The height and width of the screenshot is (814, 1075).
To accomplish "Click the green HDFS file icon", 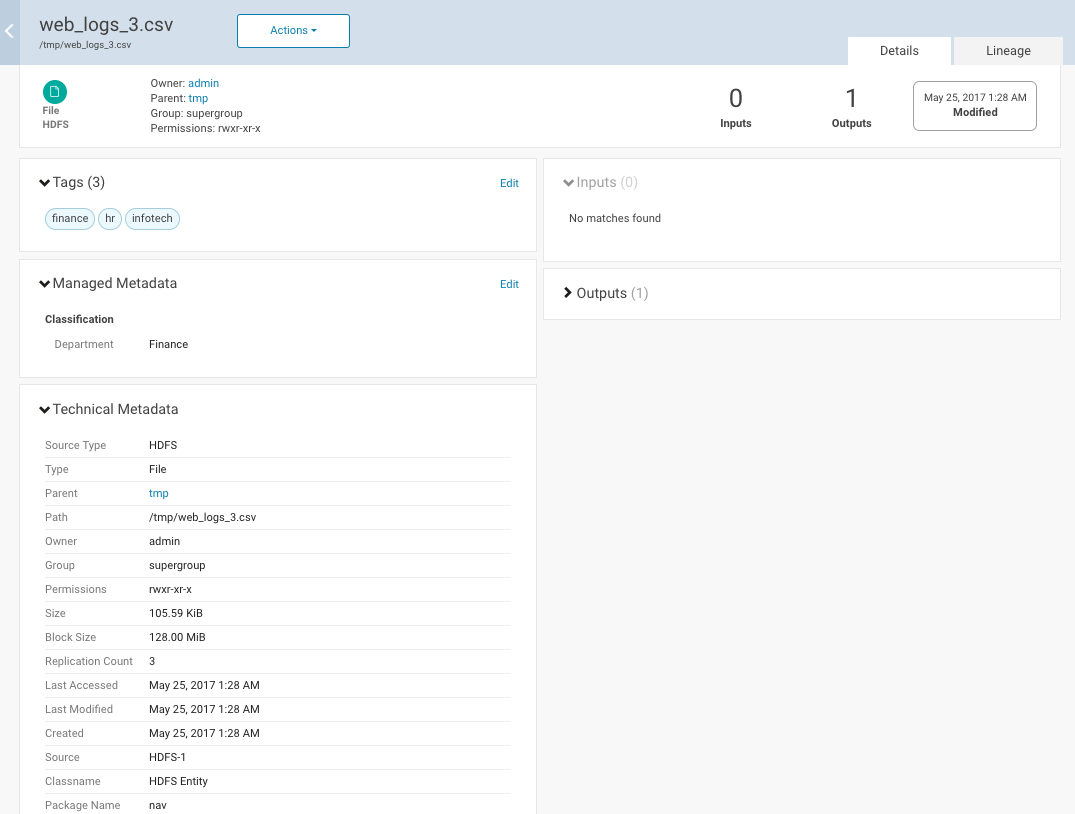I will (55, 93).
